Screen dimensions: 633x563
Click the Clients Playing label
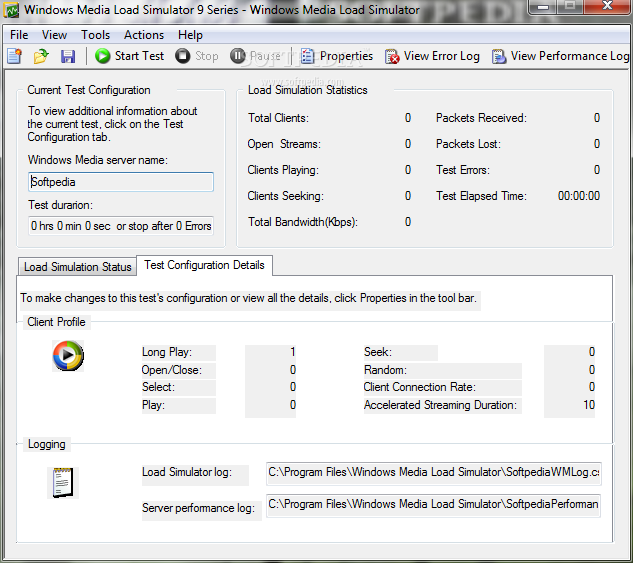pyautogui.click(x=283, y=170)
